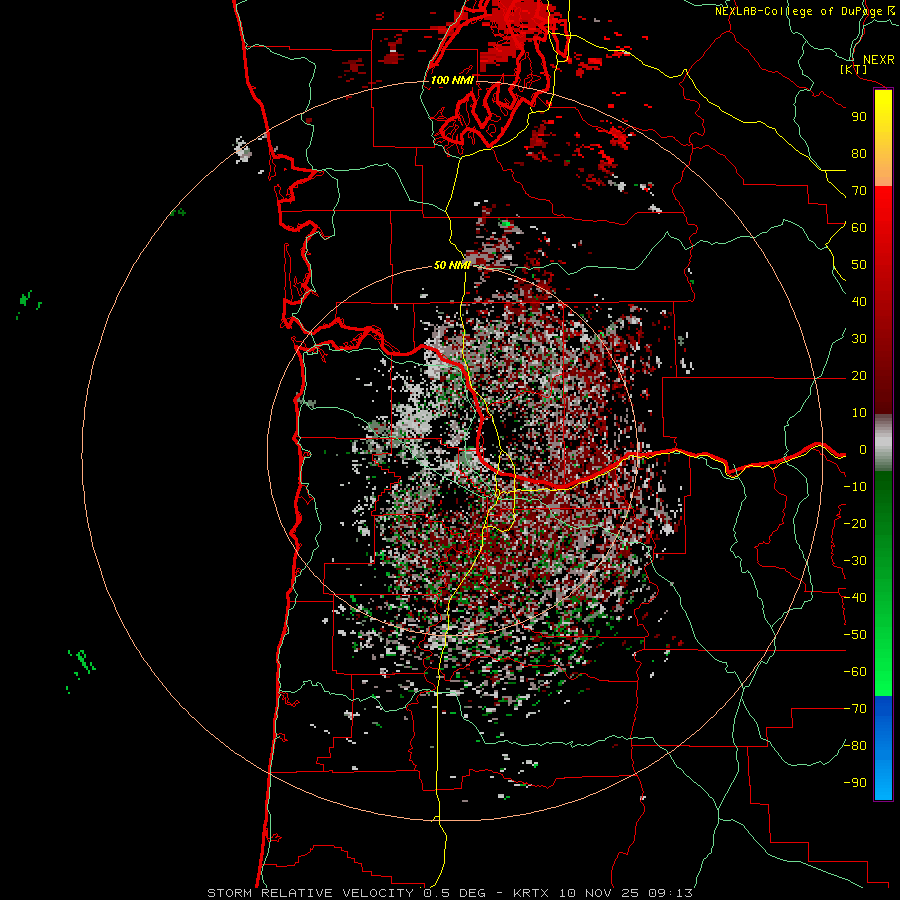
Task: Click the 20 label on the legend
Action: point(859,376)
